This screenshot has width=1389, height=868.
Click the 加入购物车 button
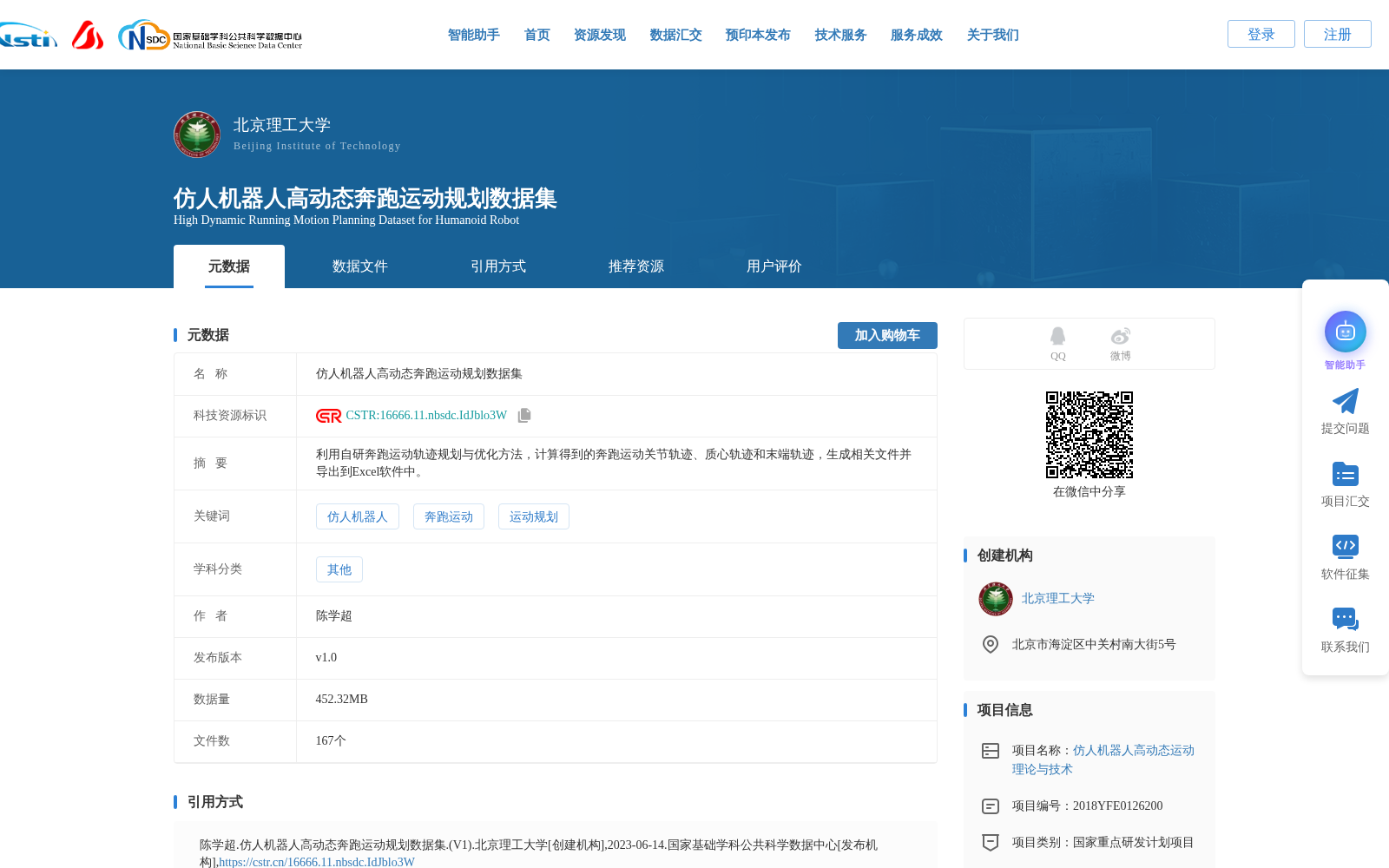click(887, 335)
